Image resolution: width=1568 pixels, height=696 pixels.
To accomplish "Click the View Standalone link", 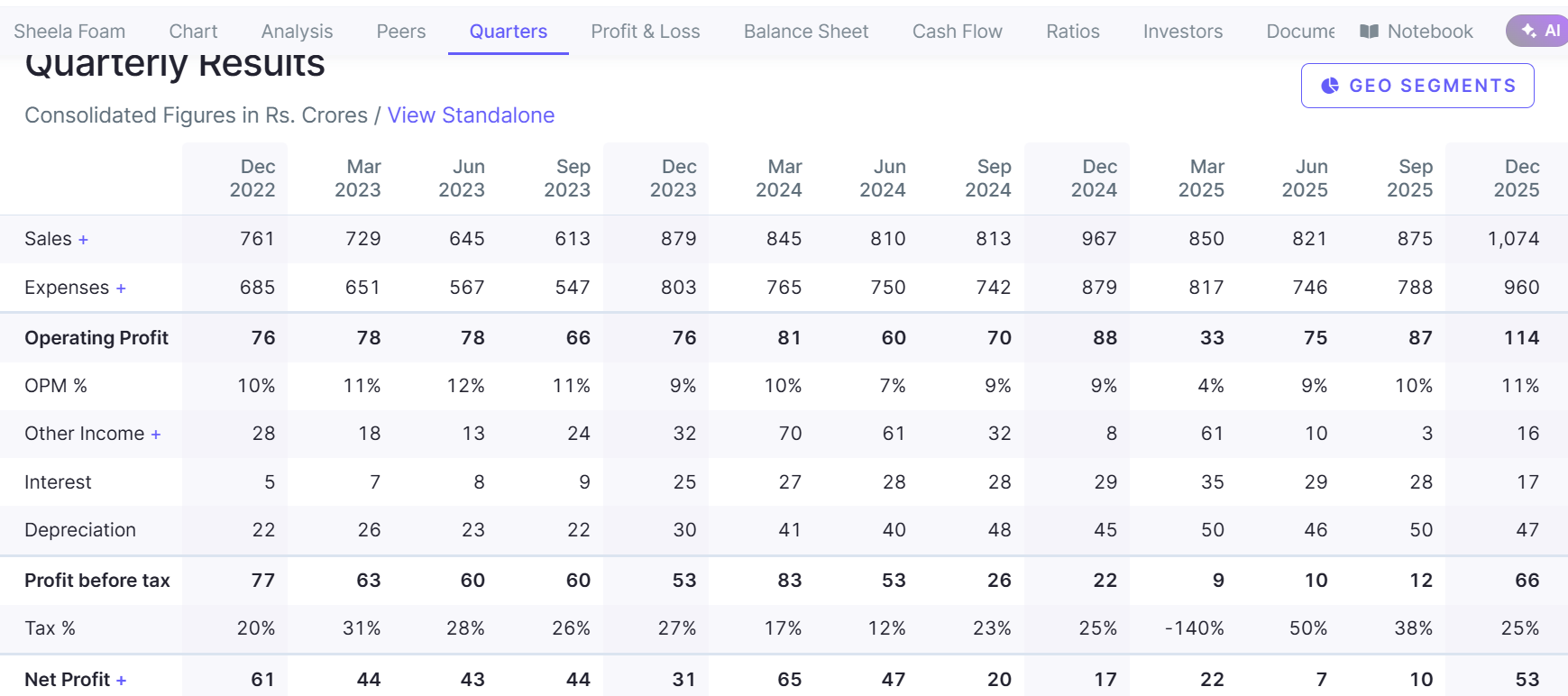I will click(471, 115).
